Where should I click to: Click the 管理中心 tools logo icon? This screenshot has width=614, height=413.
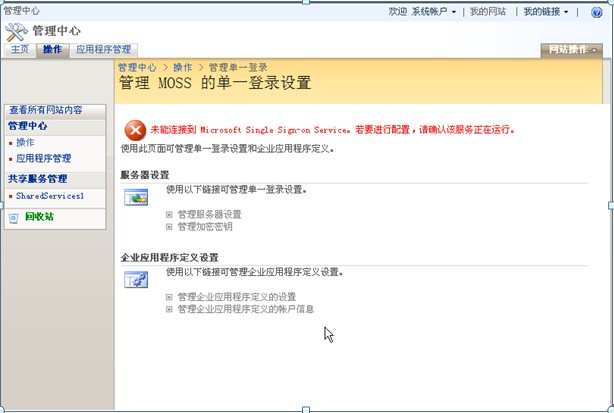(16, 32)
